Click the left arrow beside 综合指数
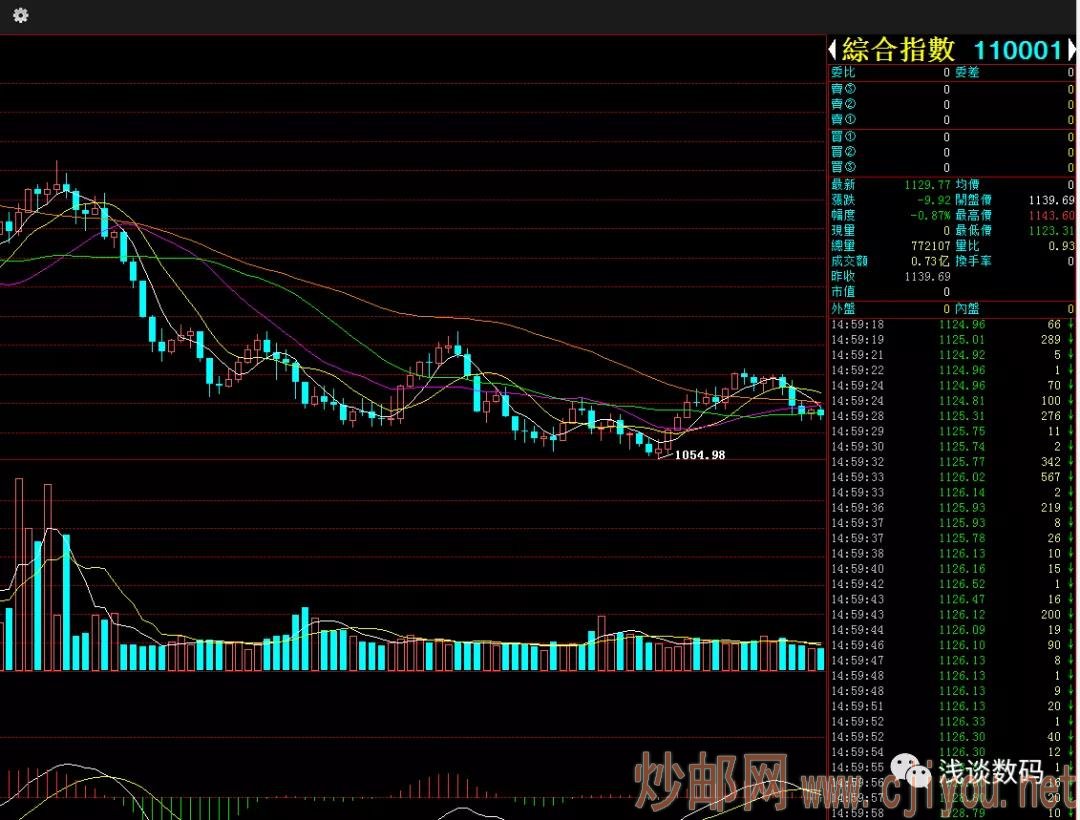The height and width of the screenshot is (820, 1080). click(833, 49)
